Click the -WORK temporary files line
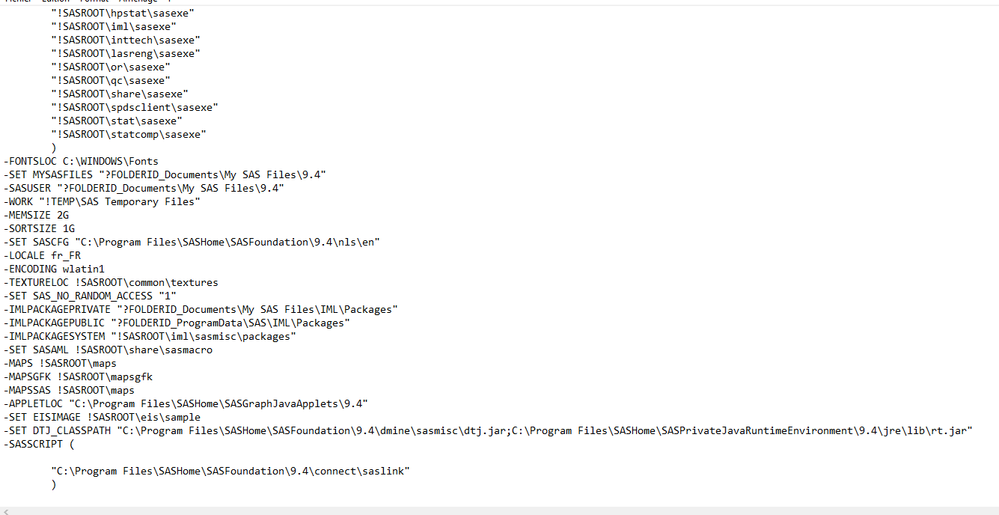Image resolution: width=999 pixels, height=515 pixels. (102, 202)
